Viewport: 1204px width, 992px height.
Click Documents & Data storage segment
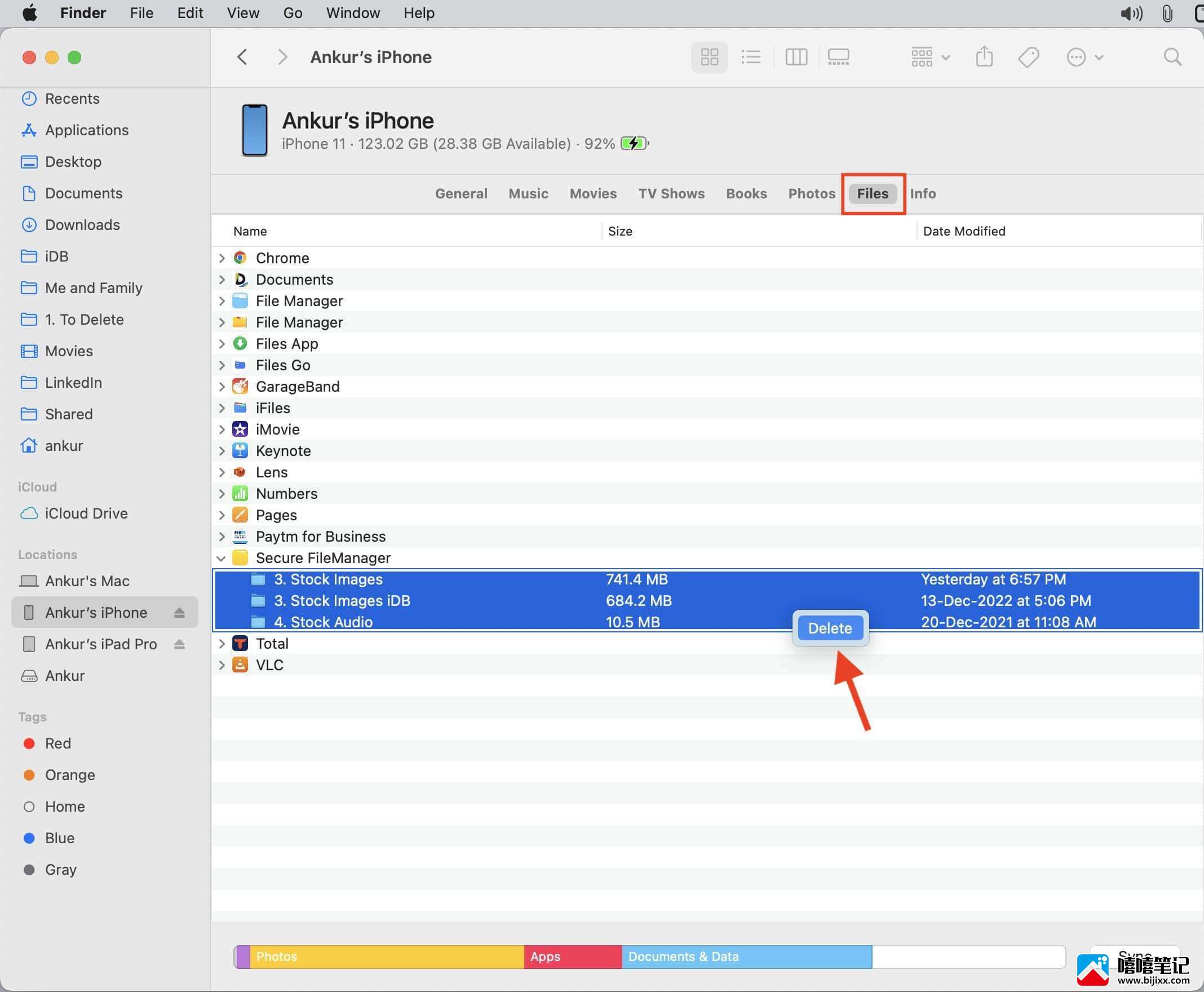[747, 956]
